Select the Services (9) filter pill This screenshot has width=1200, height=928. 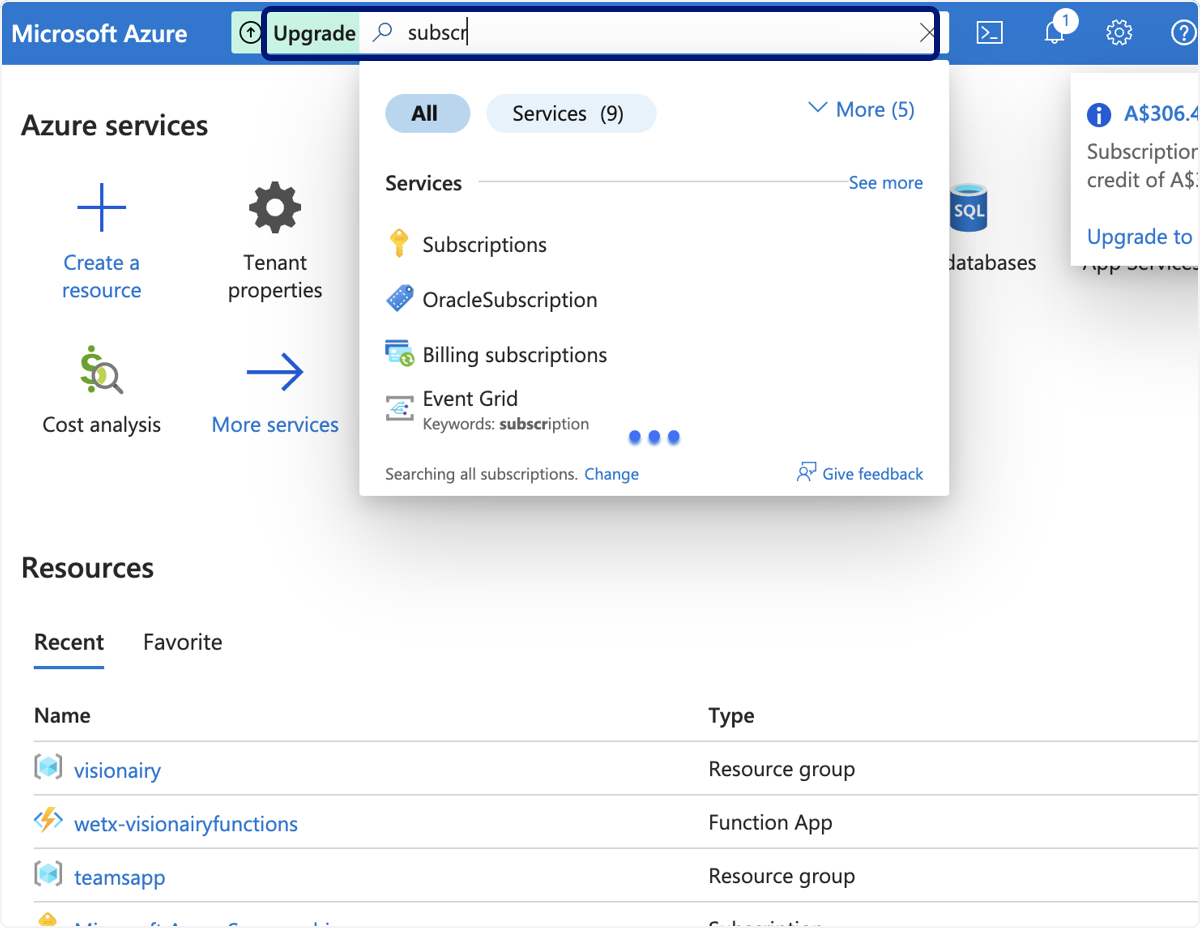571,113
